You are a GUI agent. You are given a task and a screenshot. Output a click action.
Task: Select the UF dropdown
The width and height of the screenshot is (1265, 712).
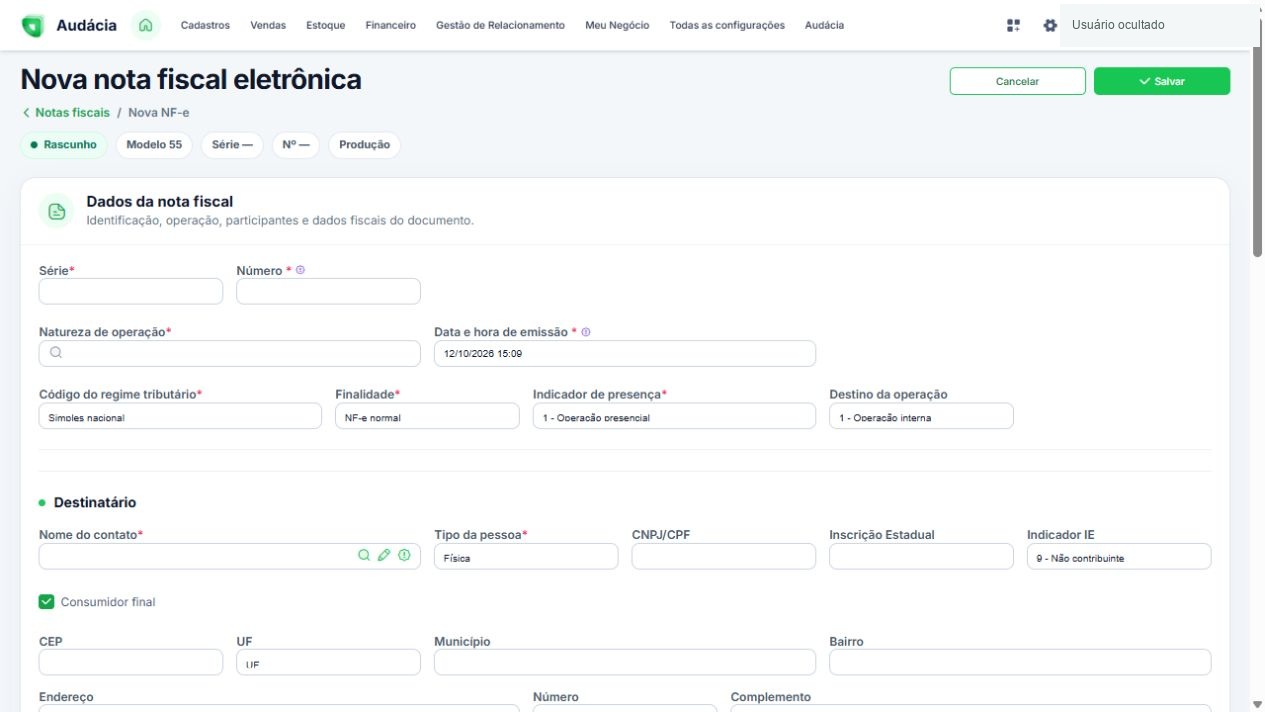328,662
